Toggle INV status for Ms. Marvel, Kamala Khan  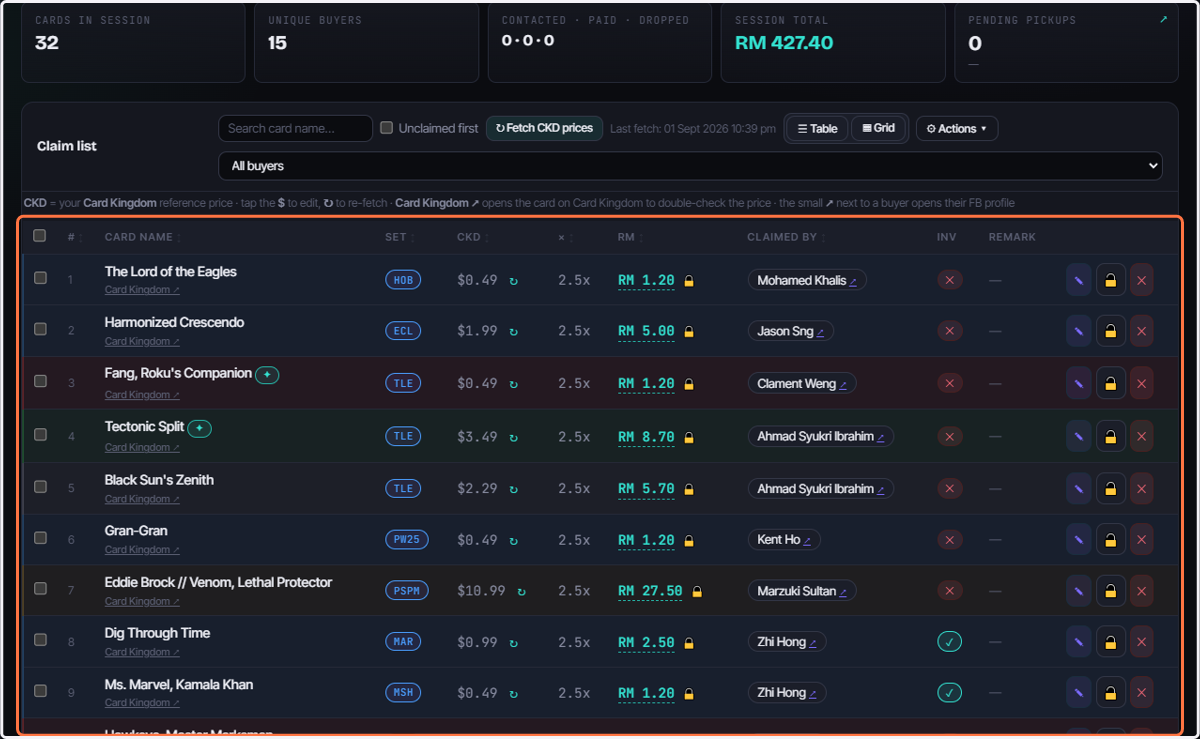(x=949, y=692)
